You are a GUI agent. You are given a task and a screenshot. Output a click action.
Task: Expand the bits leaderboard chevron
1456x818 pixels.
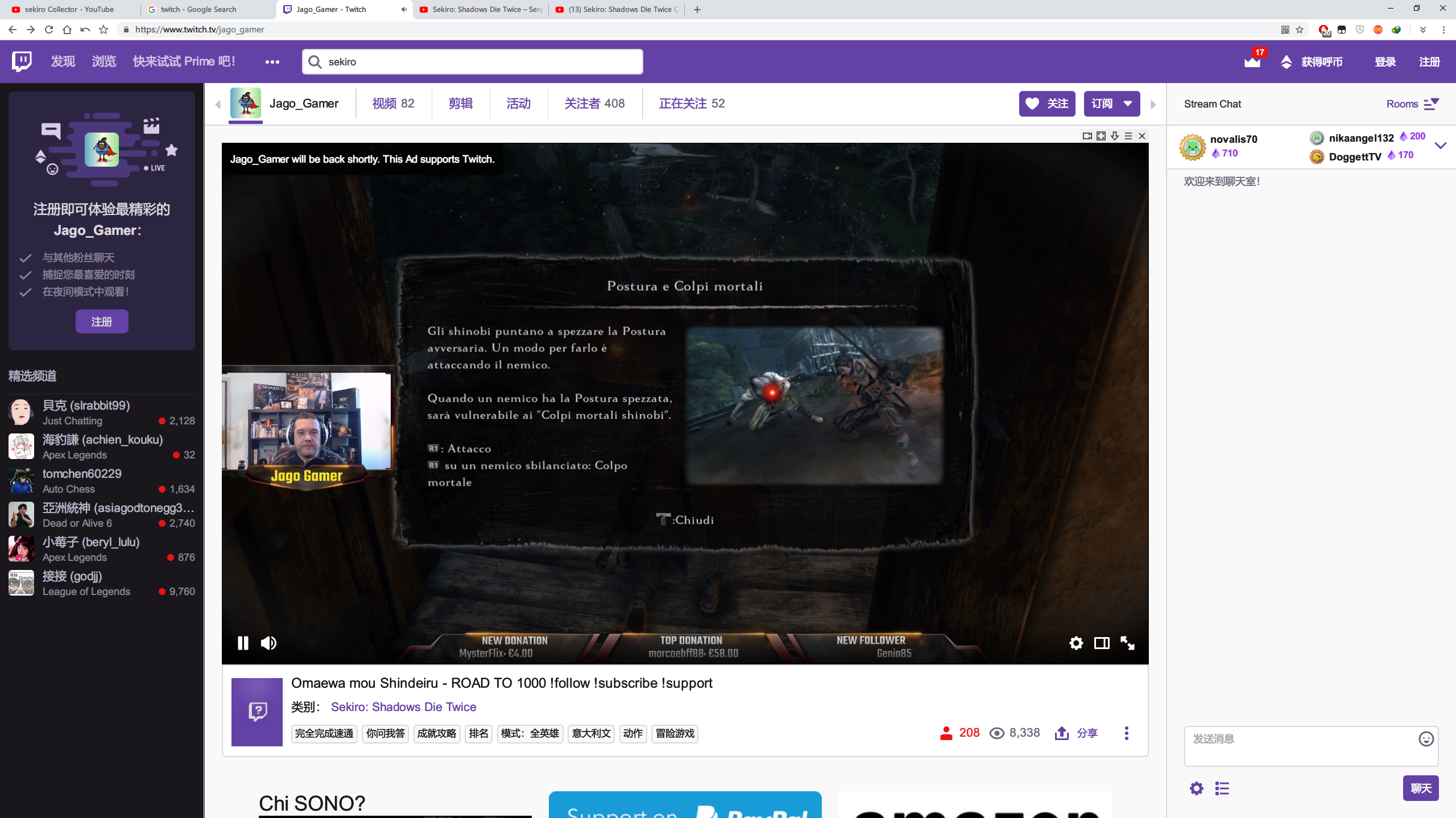click(x=1441, y=146)
